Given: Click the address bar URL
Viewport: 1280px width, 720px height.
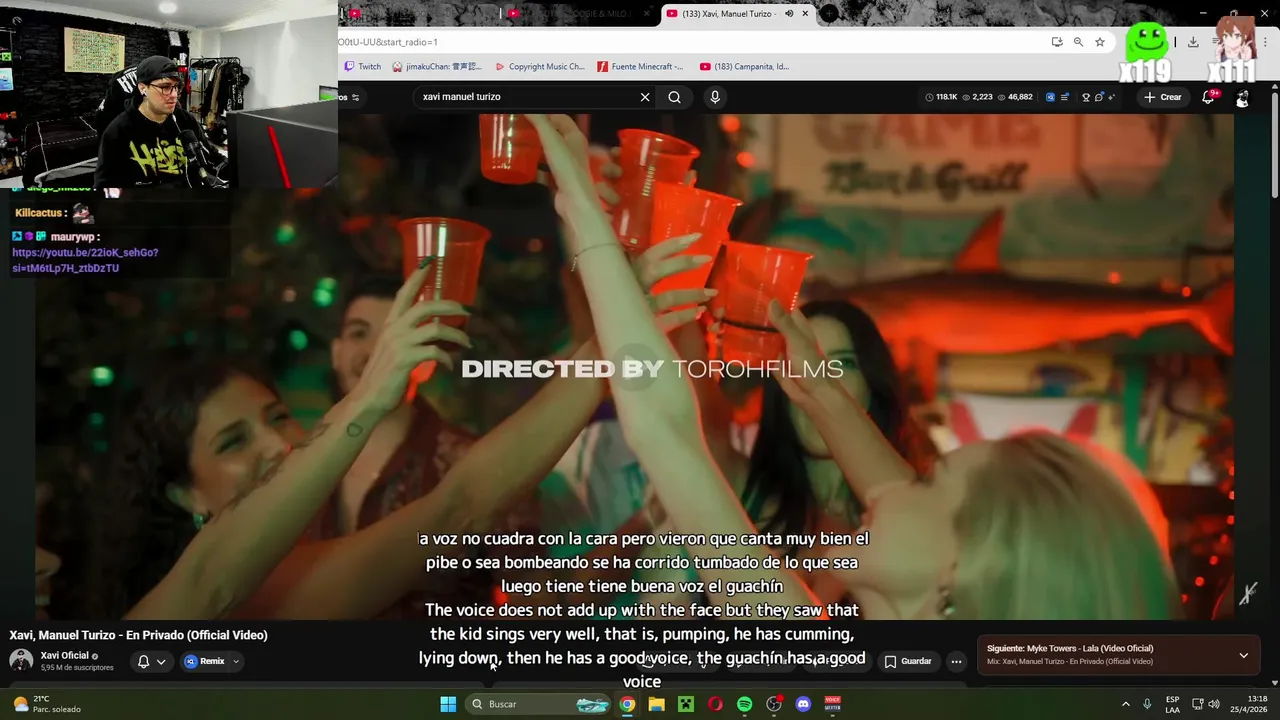Looking at the screenshot, I should pos(388,42).
